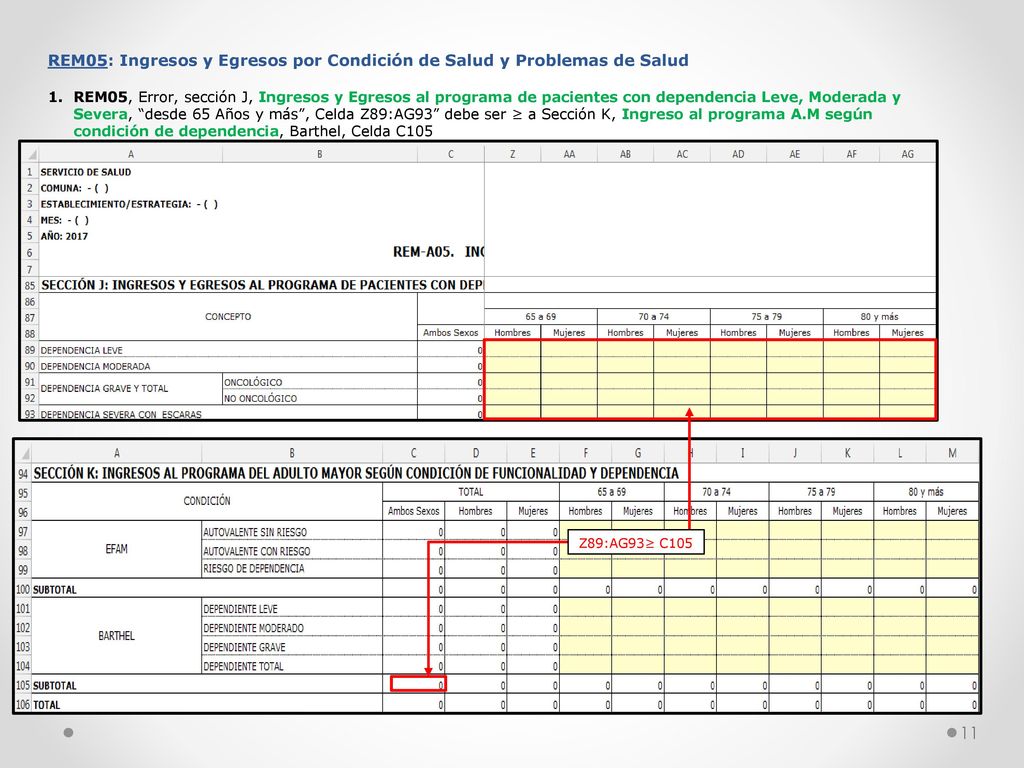The width and height of the screenshot is (1024, 768).
Task: Select column AF header
Action: coord(852,154)
